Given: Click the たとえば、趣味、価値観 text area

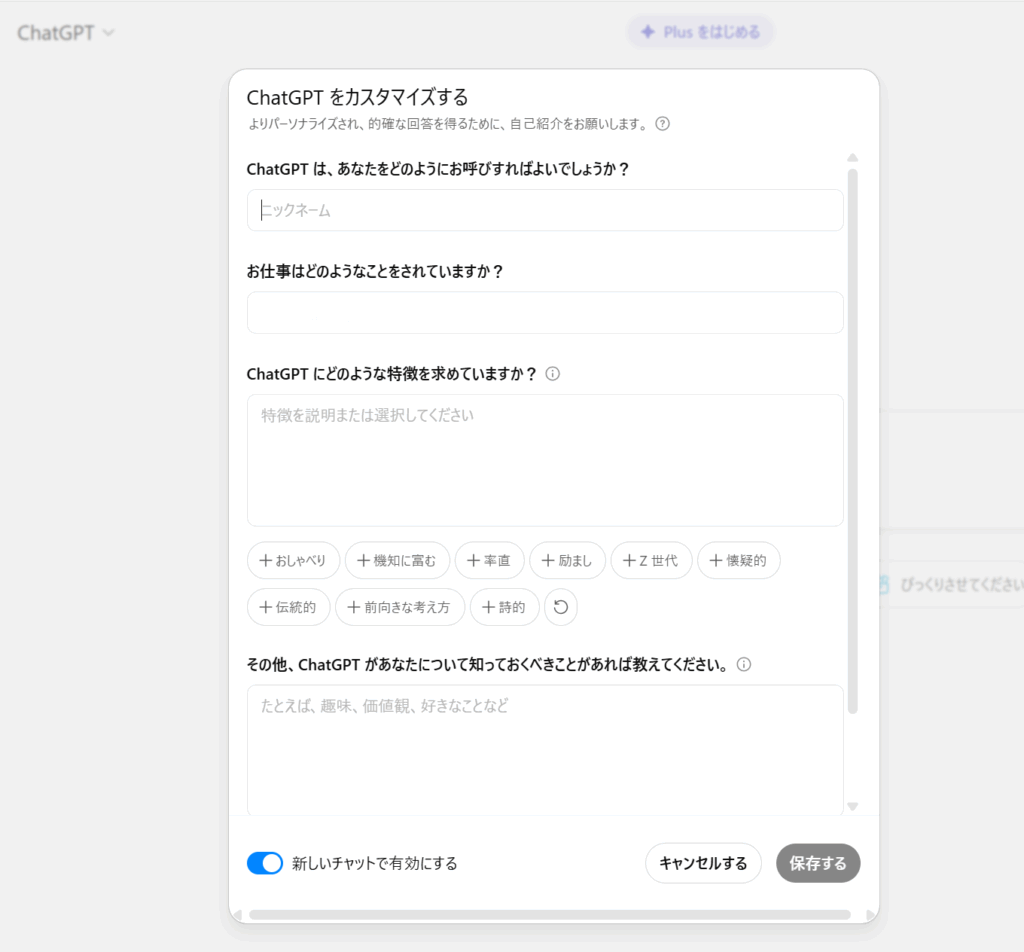Looking at the screenshot, I should 545,750.
